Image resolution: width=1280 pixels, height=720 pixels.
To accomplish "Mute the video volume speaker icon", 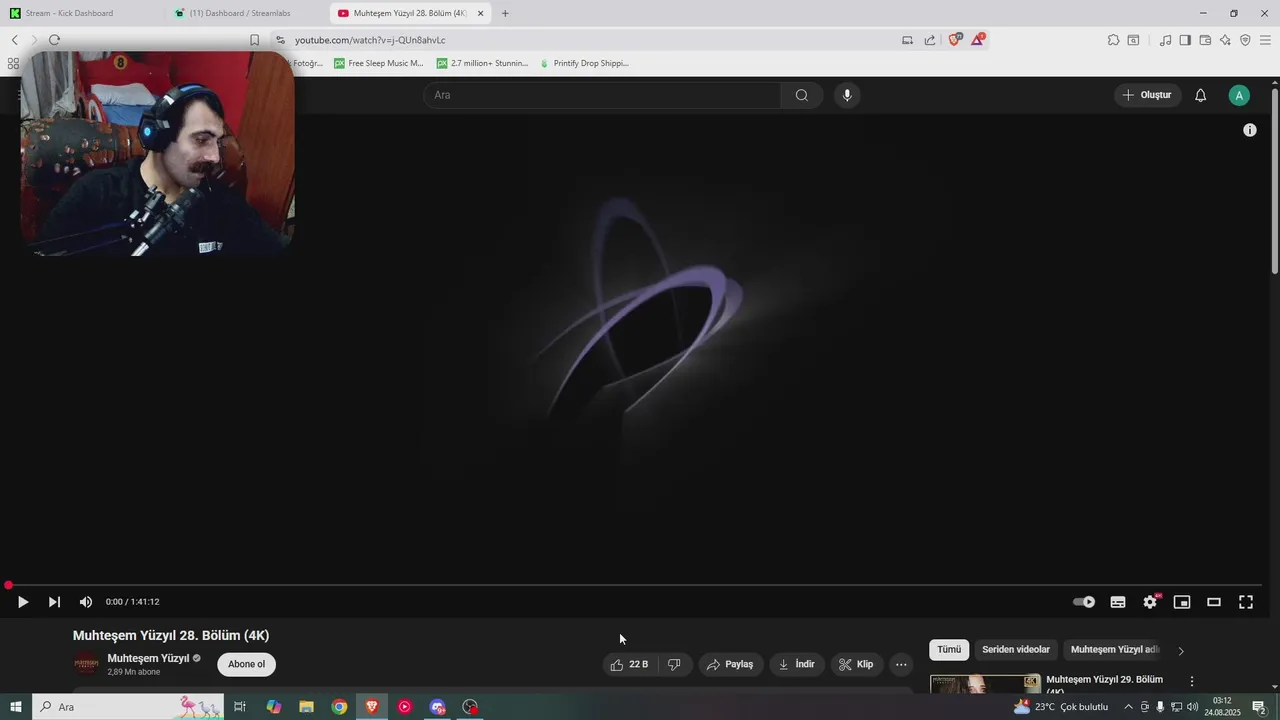I will 86,602.
